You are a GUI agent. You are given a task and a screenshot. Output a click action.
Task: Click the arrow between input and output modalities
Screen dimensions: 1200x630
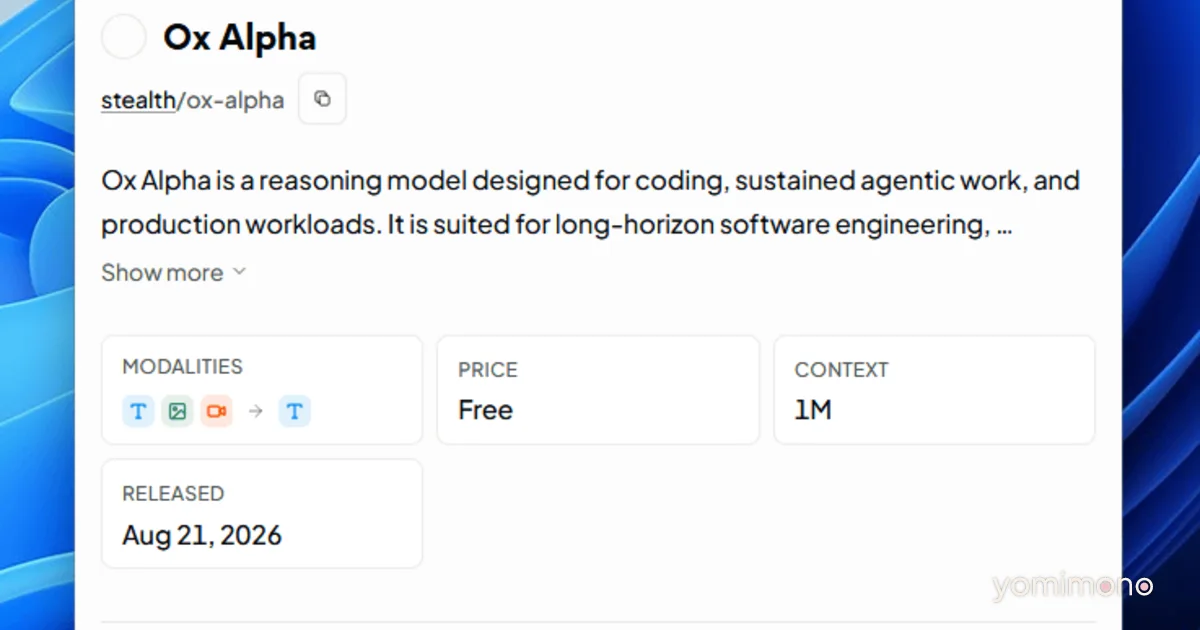pyautogui.click(x=256, y=411)
